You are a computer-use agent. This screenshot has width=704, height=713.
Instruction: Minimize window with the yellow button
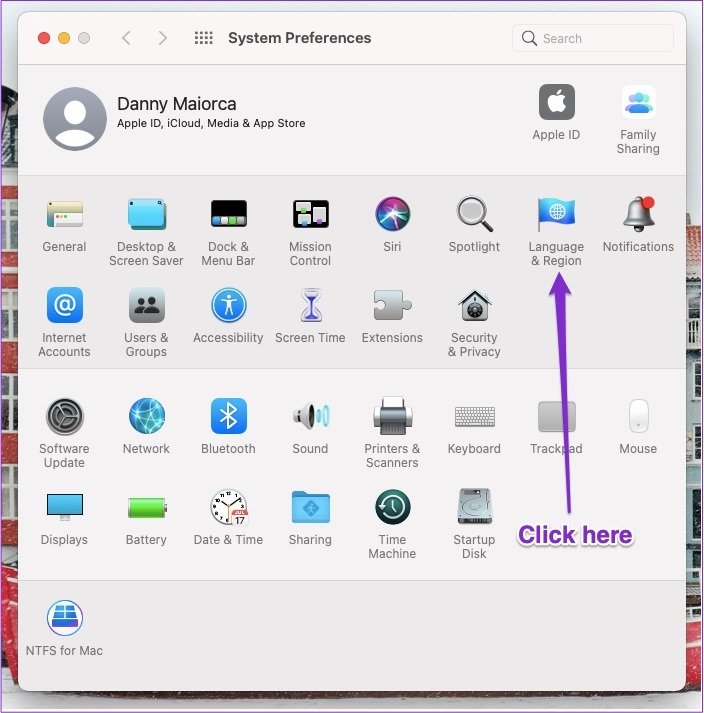pyautogui.click(x=64, y=38)
